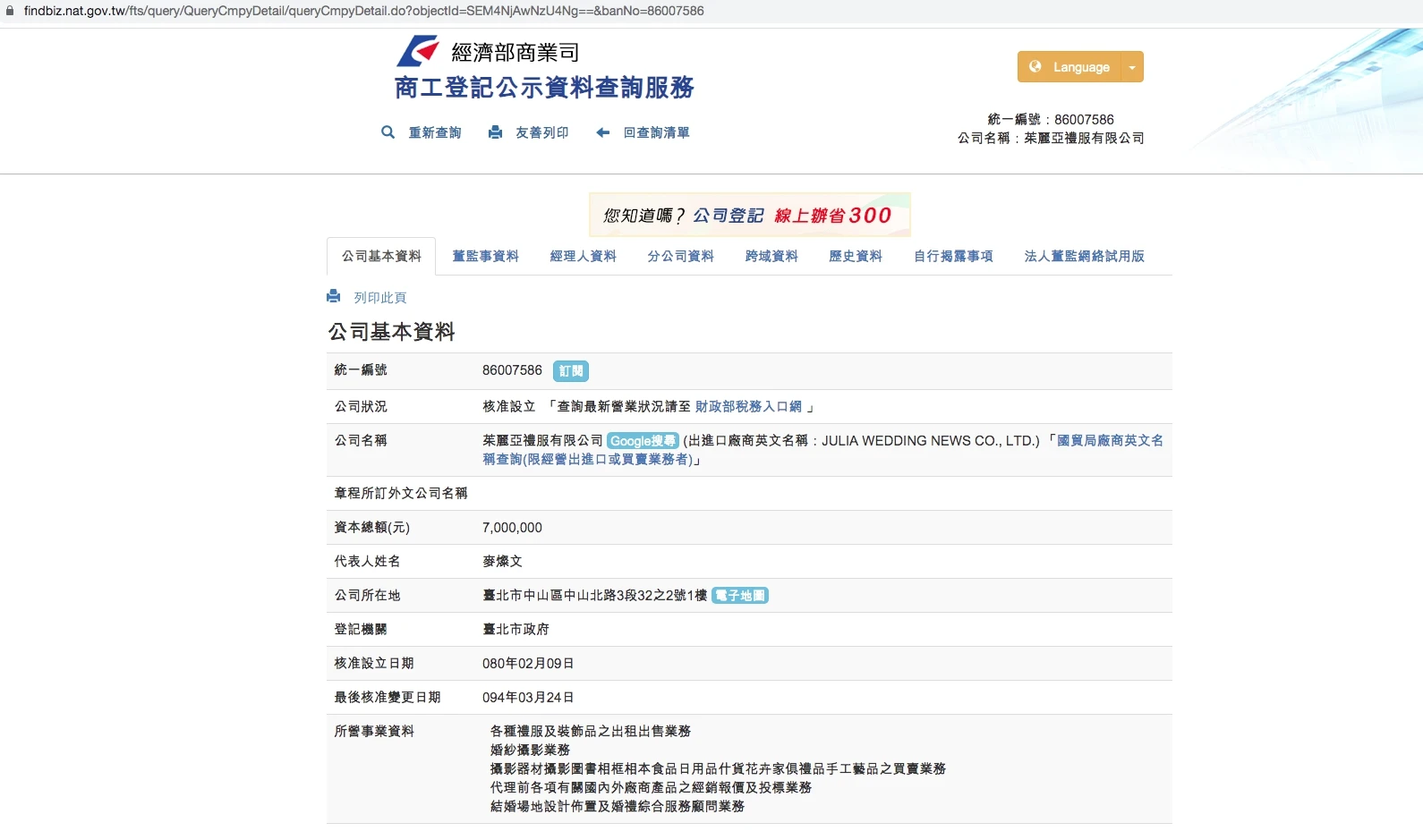Click the globe icon on Language button
Image resolution: width=1423 pixels, height=840 pixels.
point(1035,66)
